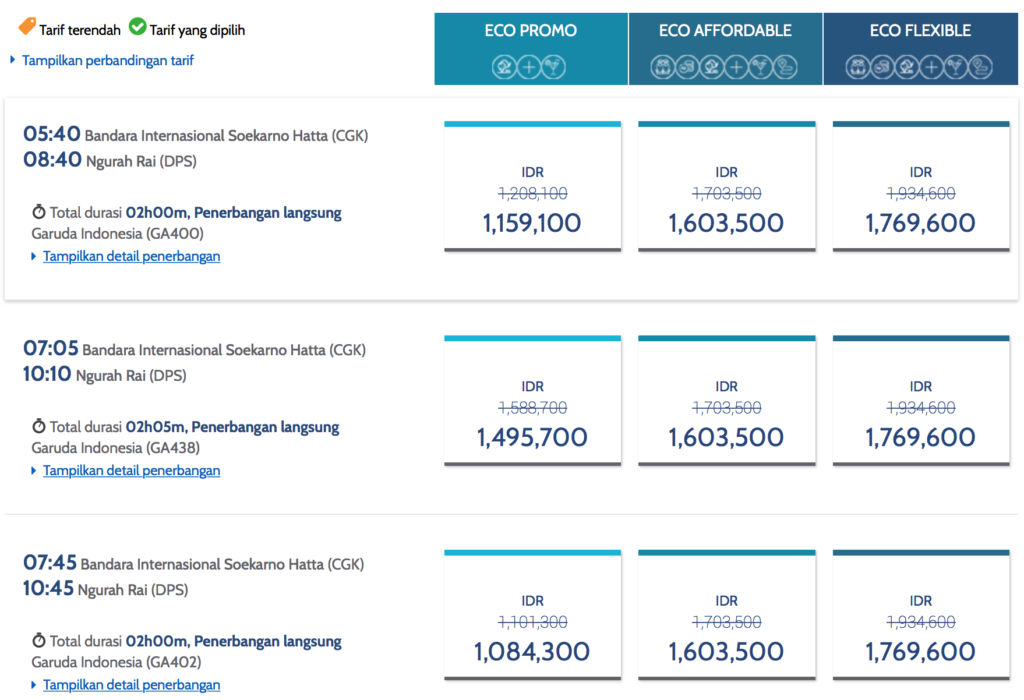
Task: Click the Tampilkan detail penerbangan link for GA438
Action: coord(131,470)
